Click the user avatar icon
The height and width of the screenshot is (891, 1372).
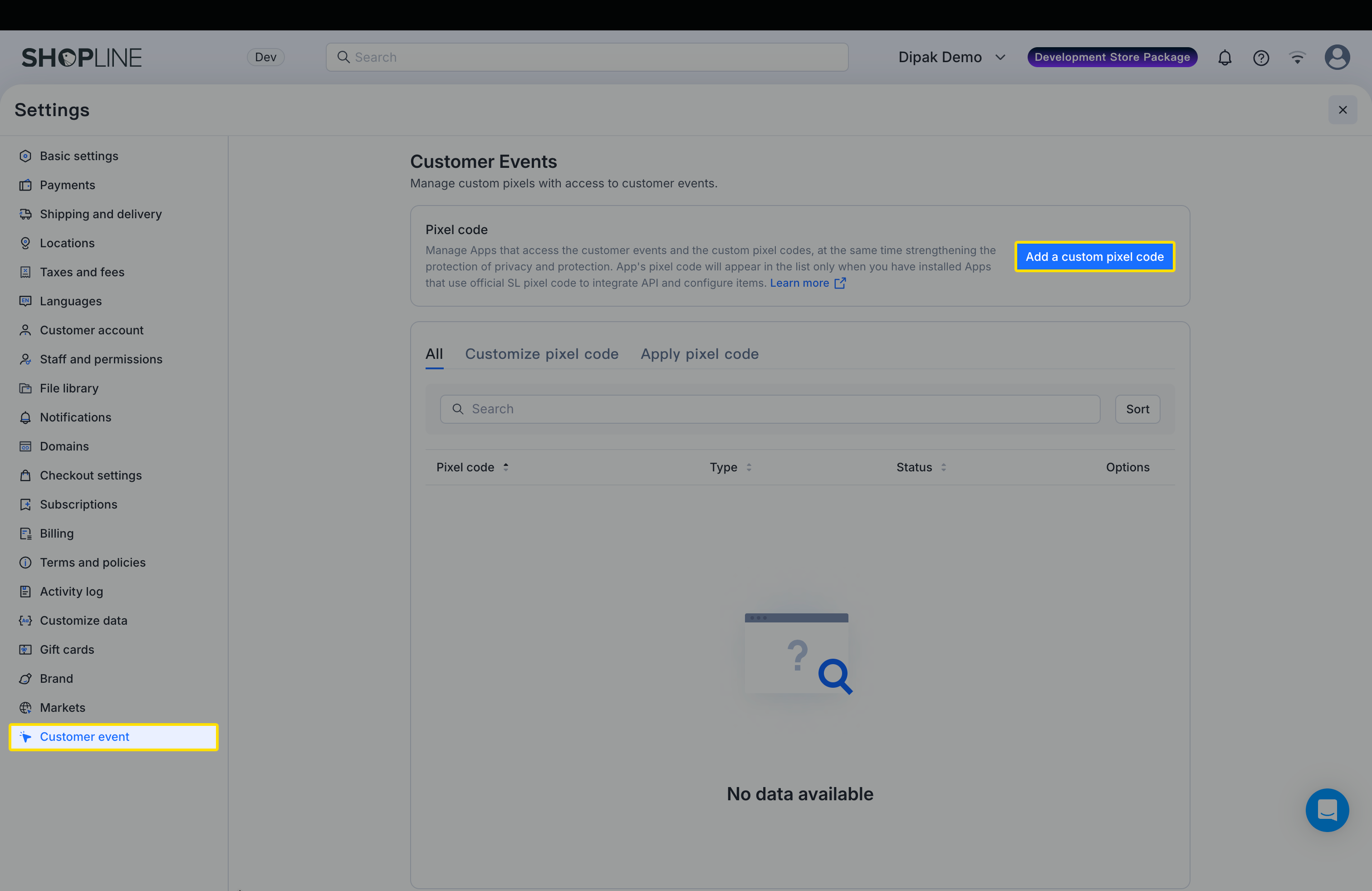click(x=1338, y=57)
